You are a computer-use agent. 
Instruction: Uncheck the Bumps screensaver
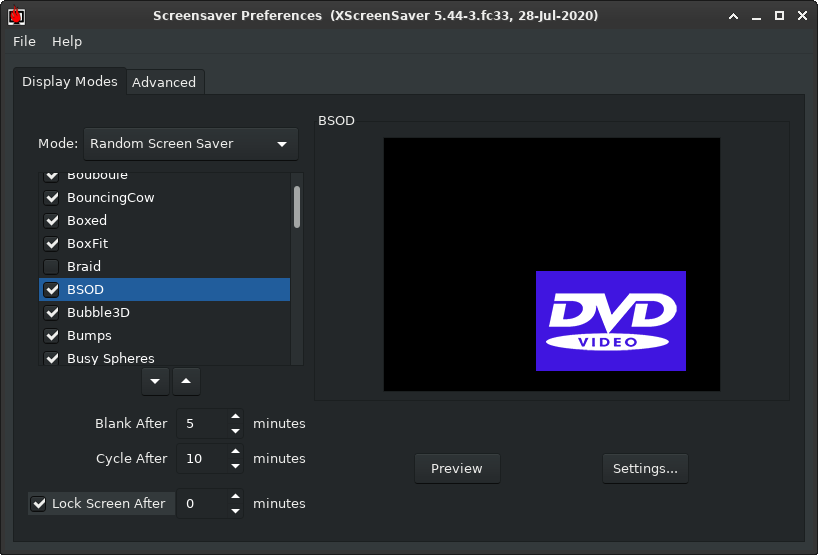[x=51, y=335]
